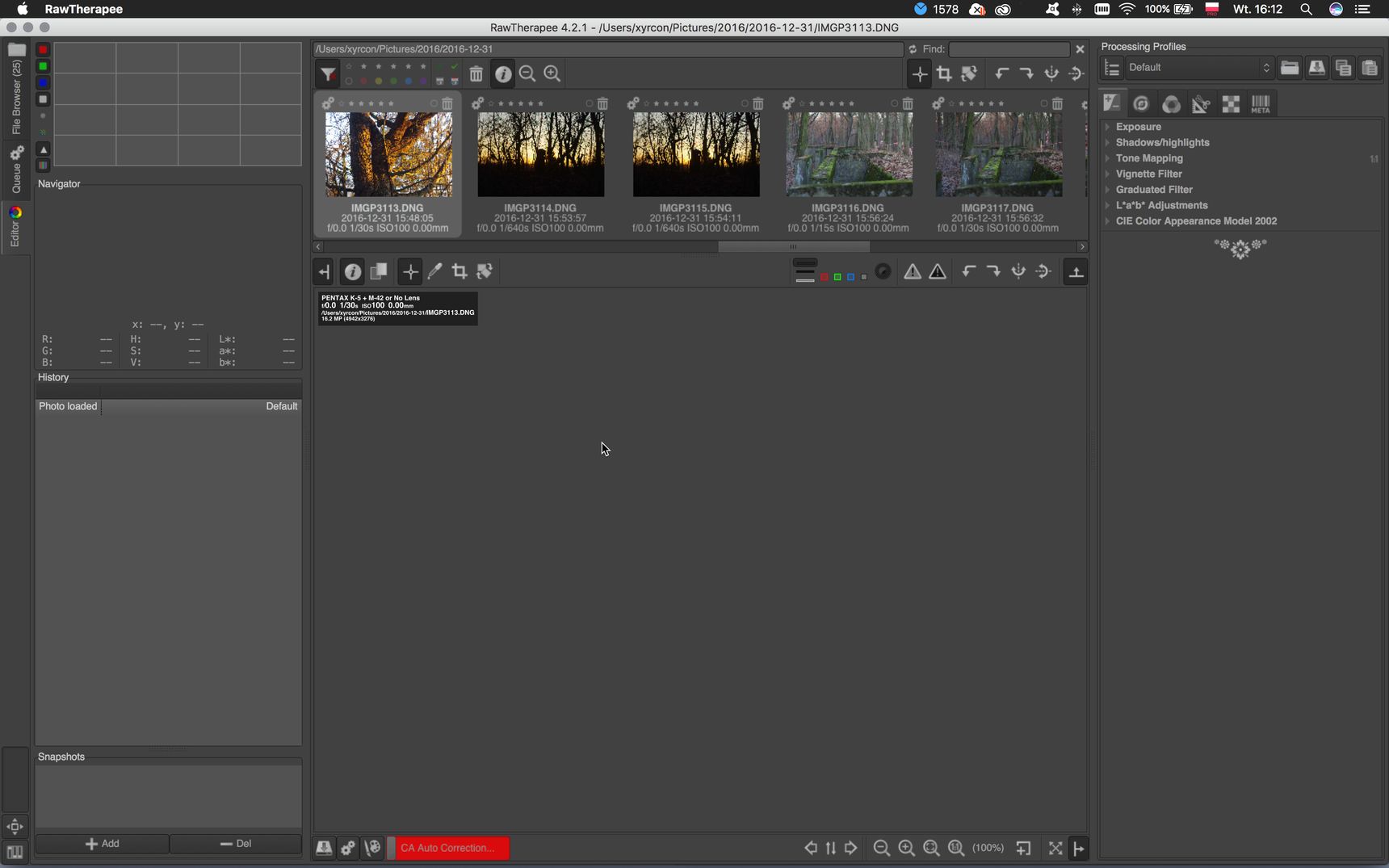Open the Queue vertical tab
The image size is (1389, 868).
tap(15, 170)
